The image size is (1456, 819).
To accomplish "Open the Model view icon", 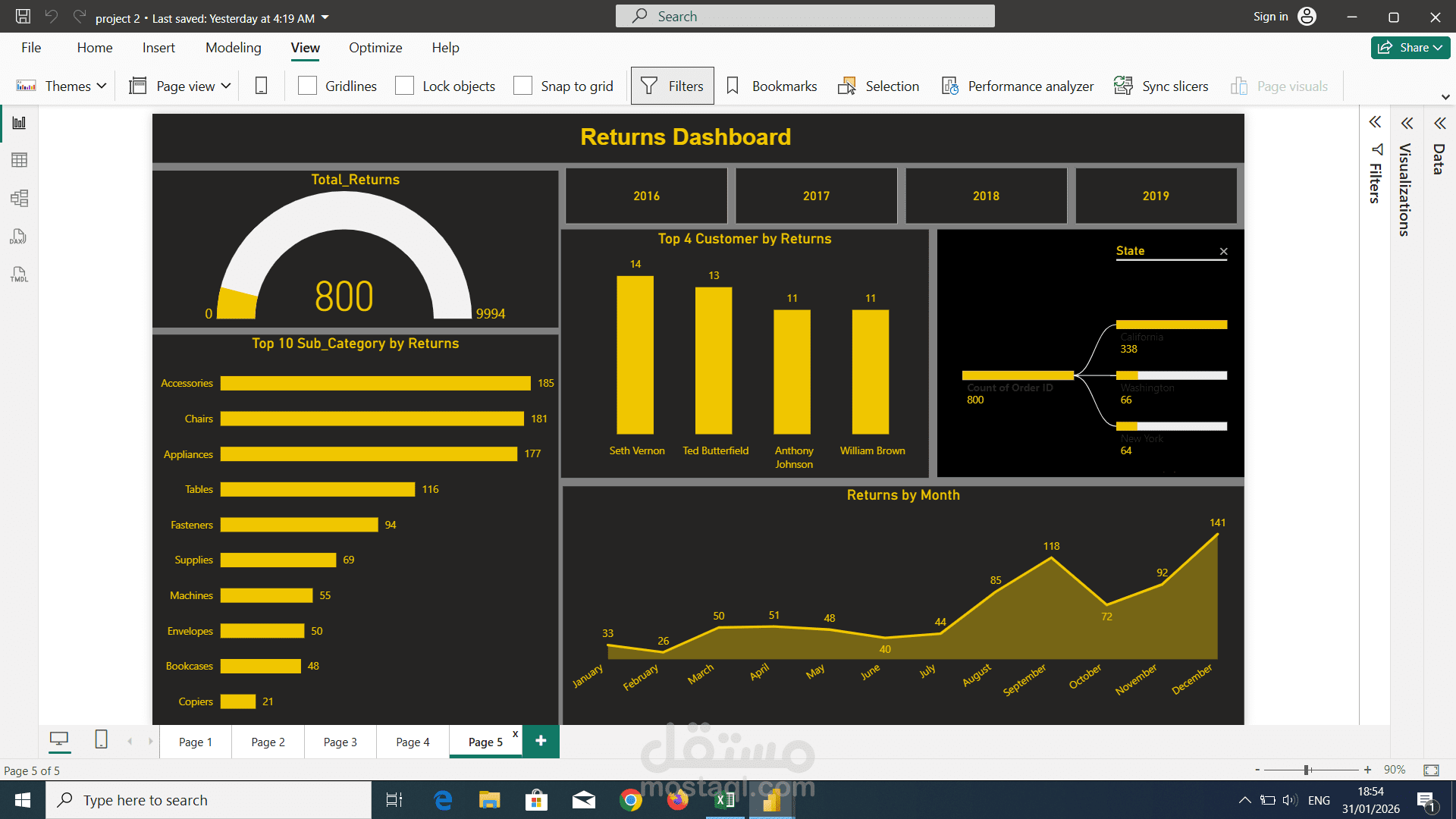I will 20,199.
